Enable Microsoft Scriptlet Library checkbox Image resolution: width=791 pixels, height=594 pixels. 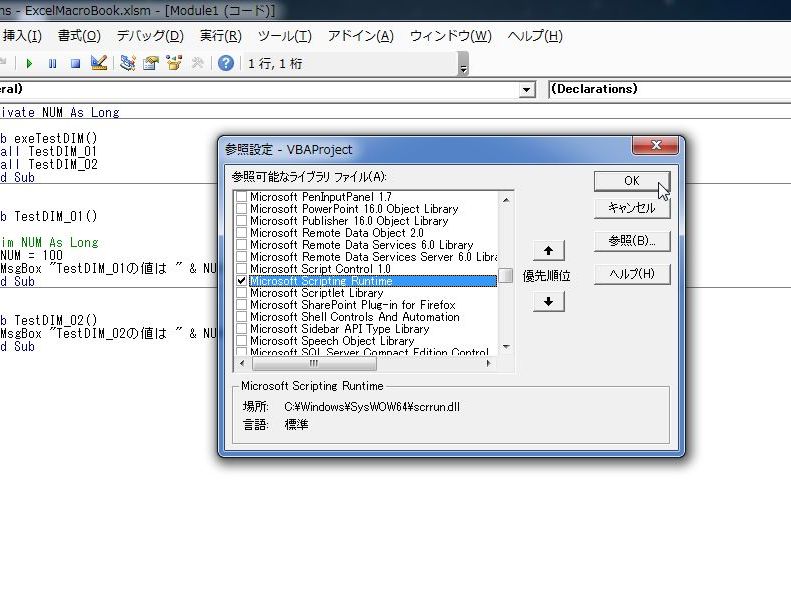point(241,293)
